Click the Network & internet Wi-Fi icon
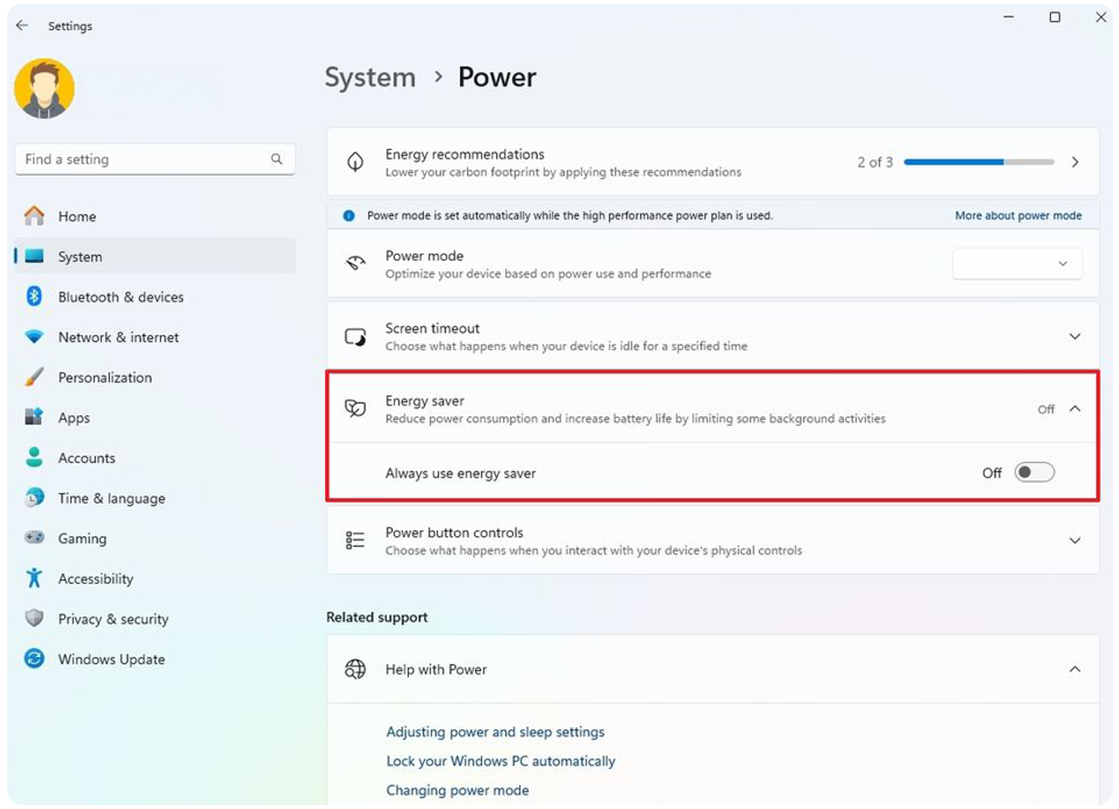Image resolution: width=1119 pixels, height=809 pixels. click(x=34, y=338)
